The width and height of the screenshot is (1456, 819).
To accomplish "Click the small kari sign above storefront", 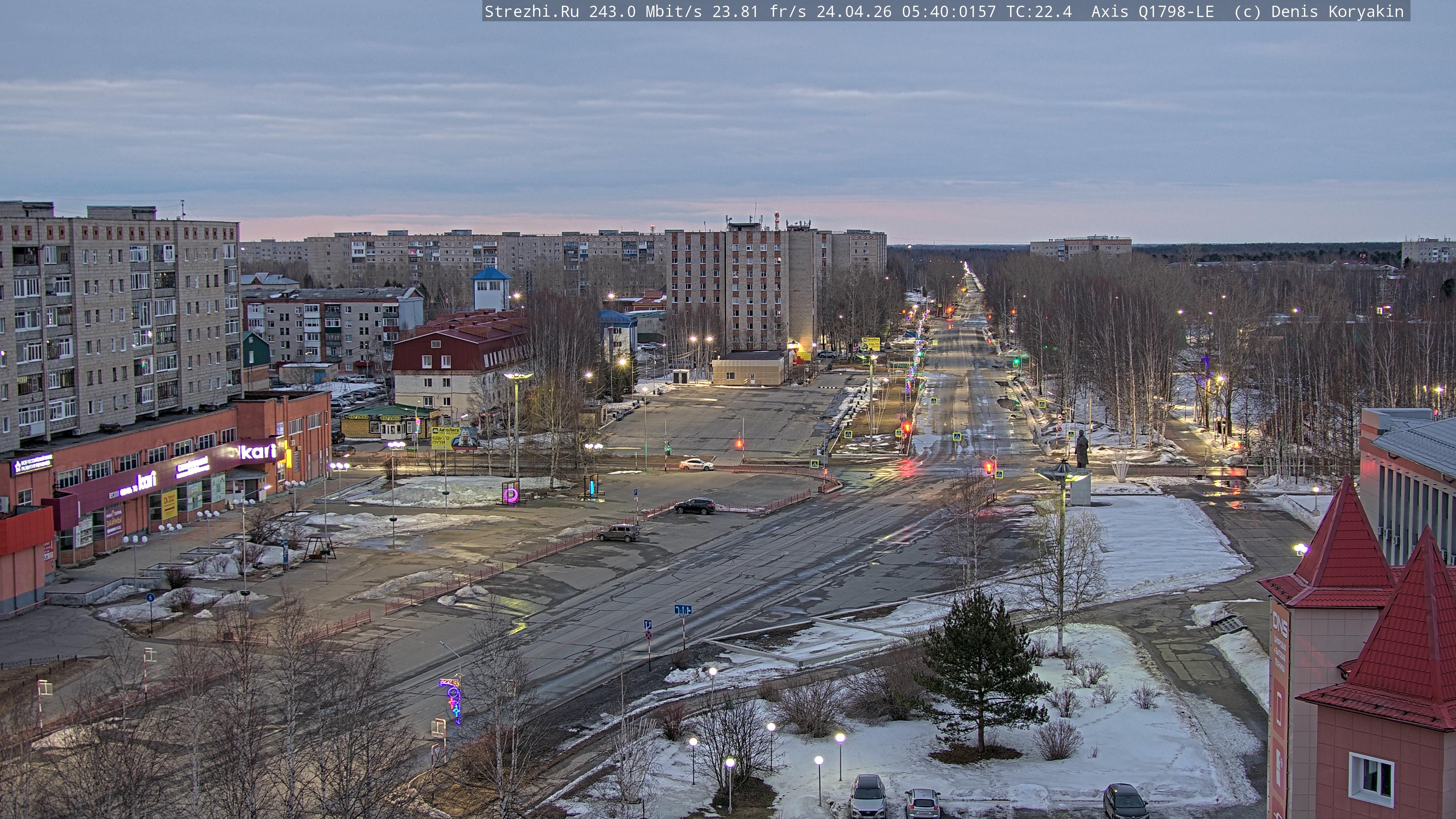I will 146,481.
